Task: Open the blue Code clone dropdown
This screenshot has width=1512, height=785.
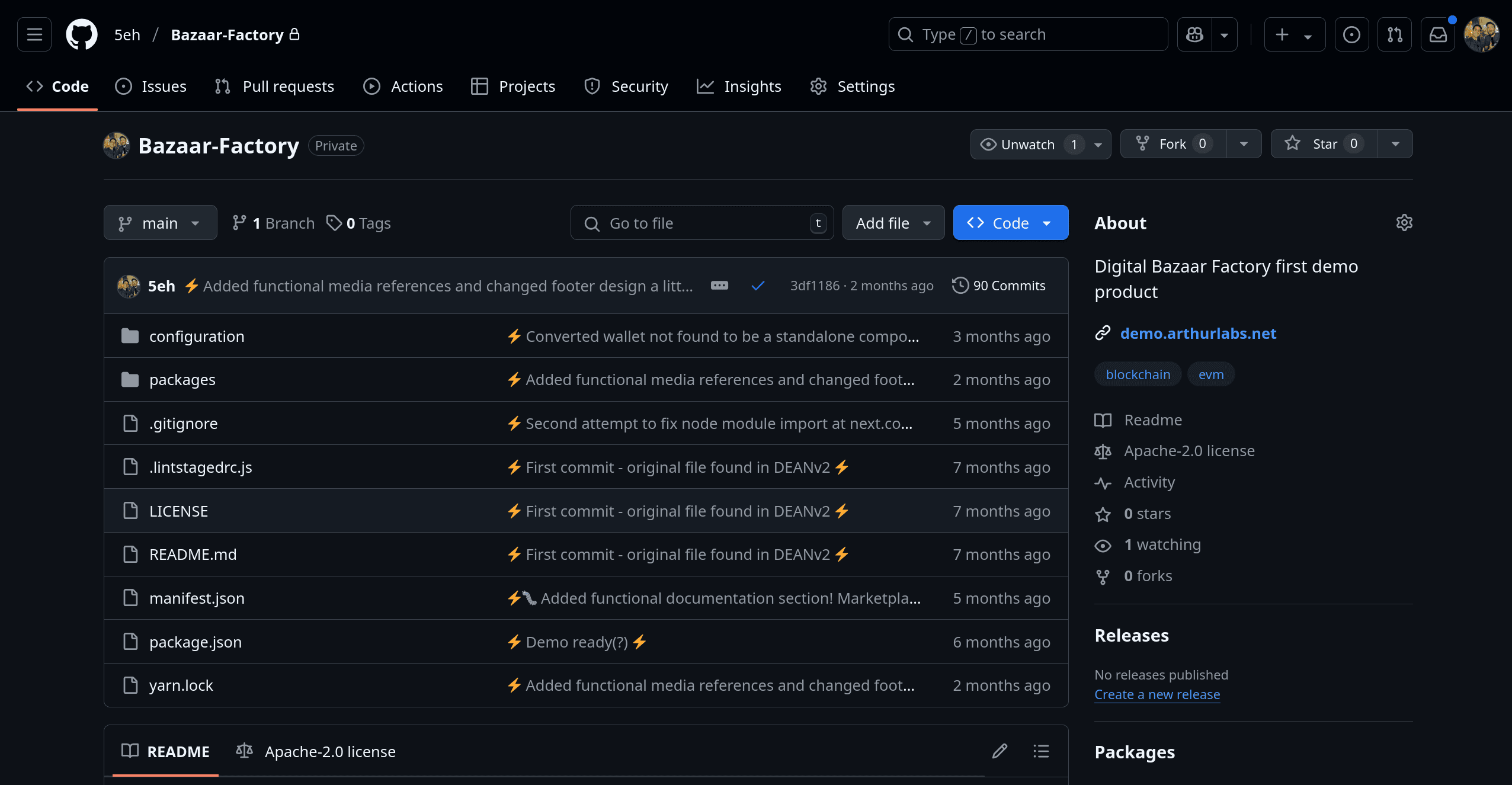Action: (1011, 223)
